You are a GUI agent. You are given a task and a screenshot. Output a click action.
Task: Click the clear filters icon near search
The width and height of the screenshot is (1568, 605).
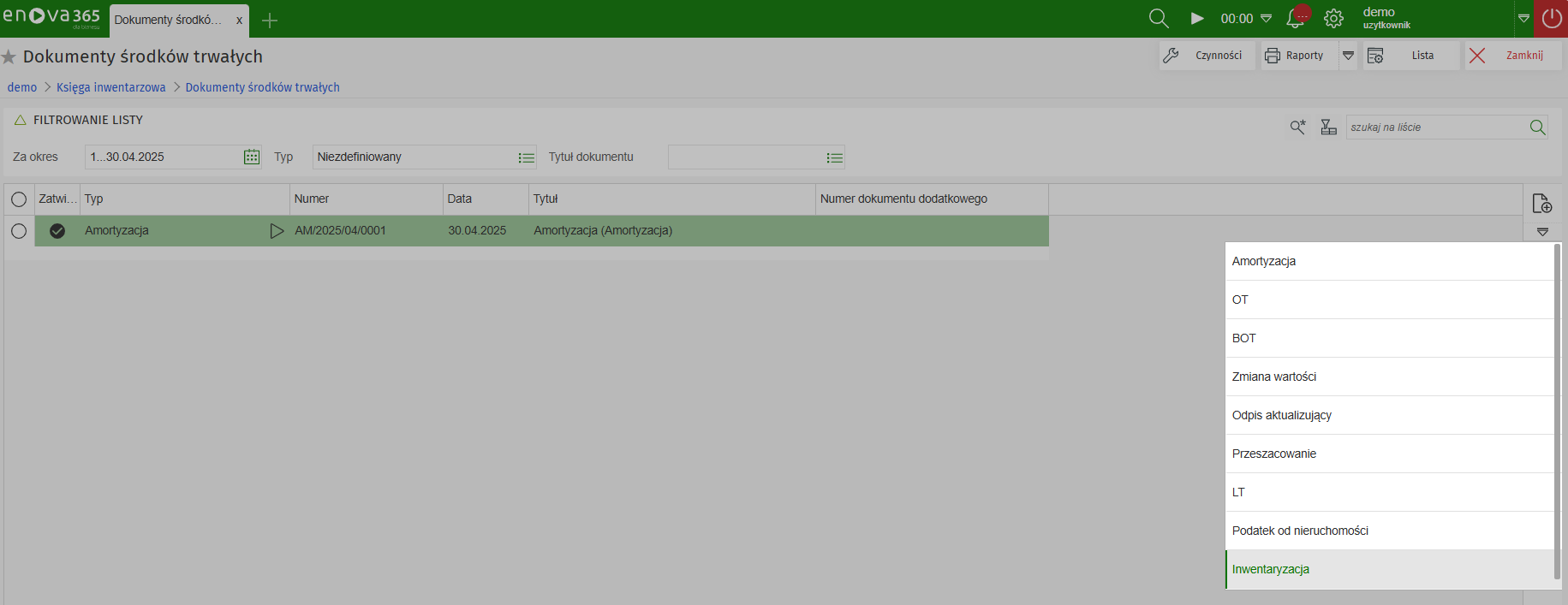click(1328, 128)
